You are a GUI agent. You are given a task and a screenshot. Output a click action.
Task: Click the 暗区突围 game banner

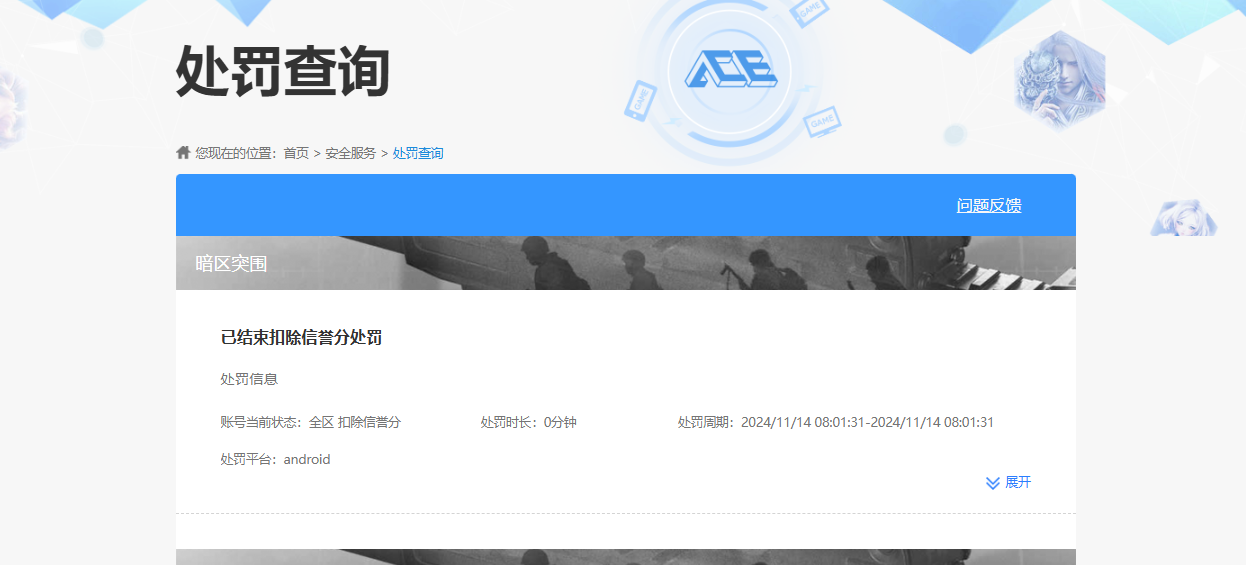(626, 263)
